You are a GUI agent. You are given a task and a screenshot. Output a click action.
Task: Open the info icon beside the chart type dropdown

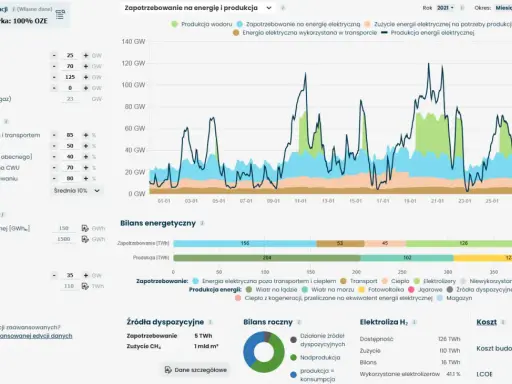pyautogui.click(x=283, y=8)
